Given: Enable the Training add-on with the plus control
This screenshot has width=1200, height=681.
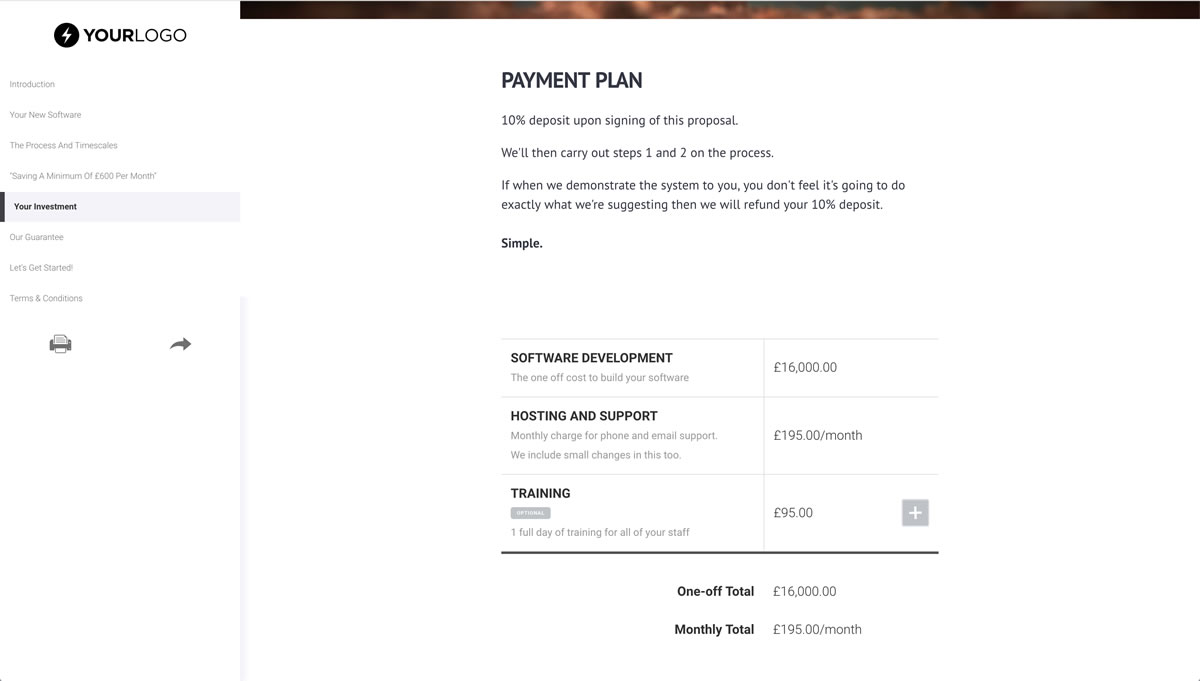Looking at the screenshot, I should [x=914, y=512].
